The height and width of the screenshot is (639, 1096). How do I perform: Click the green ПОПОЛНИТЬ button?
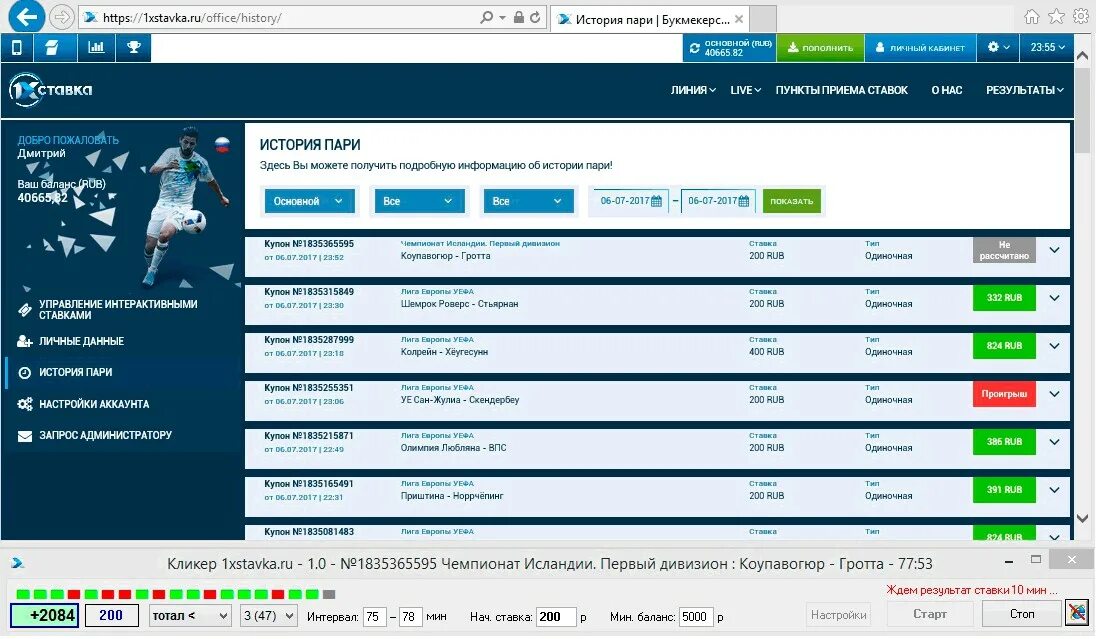(821, 48)
